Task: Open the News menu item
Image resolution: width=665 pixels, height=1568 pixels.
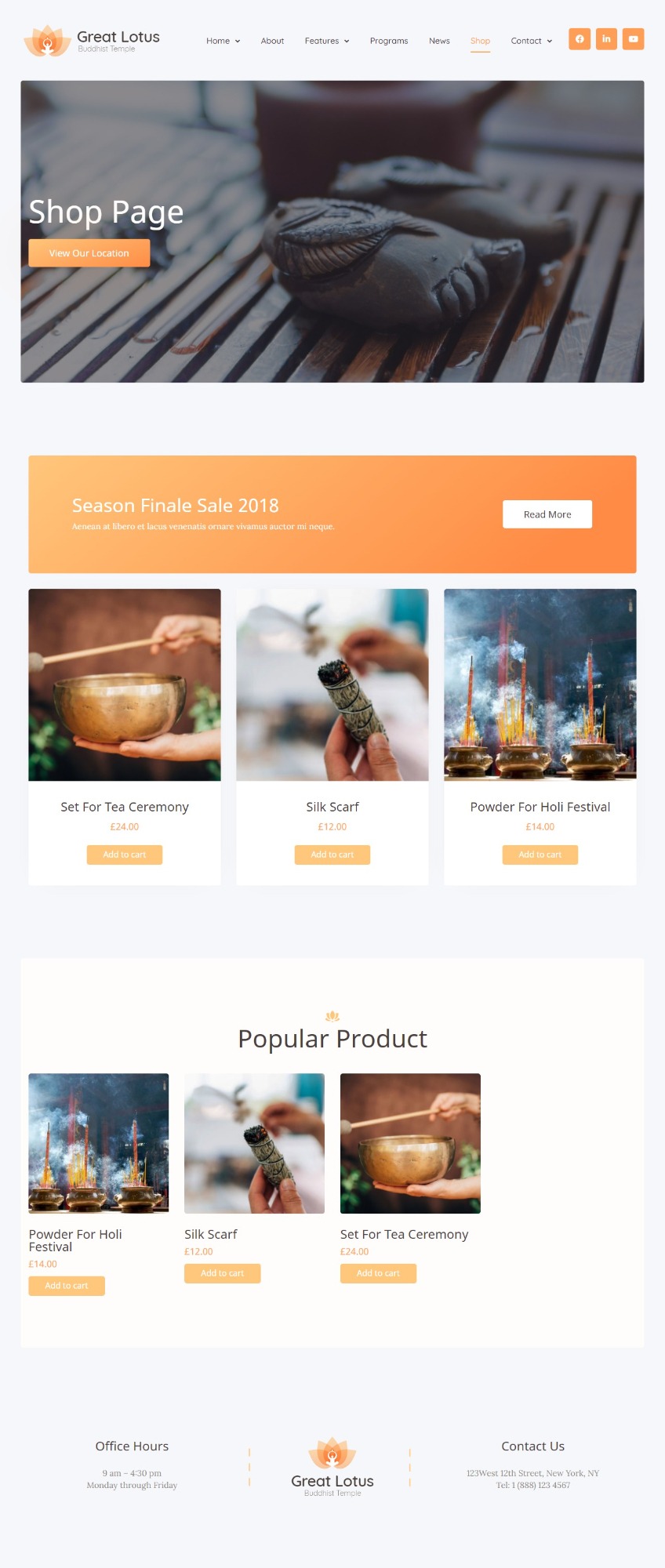Action: click(x=439, y=41)
